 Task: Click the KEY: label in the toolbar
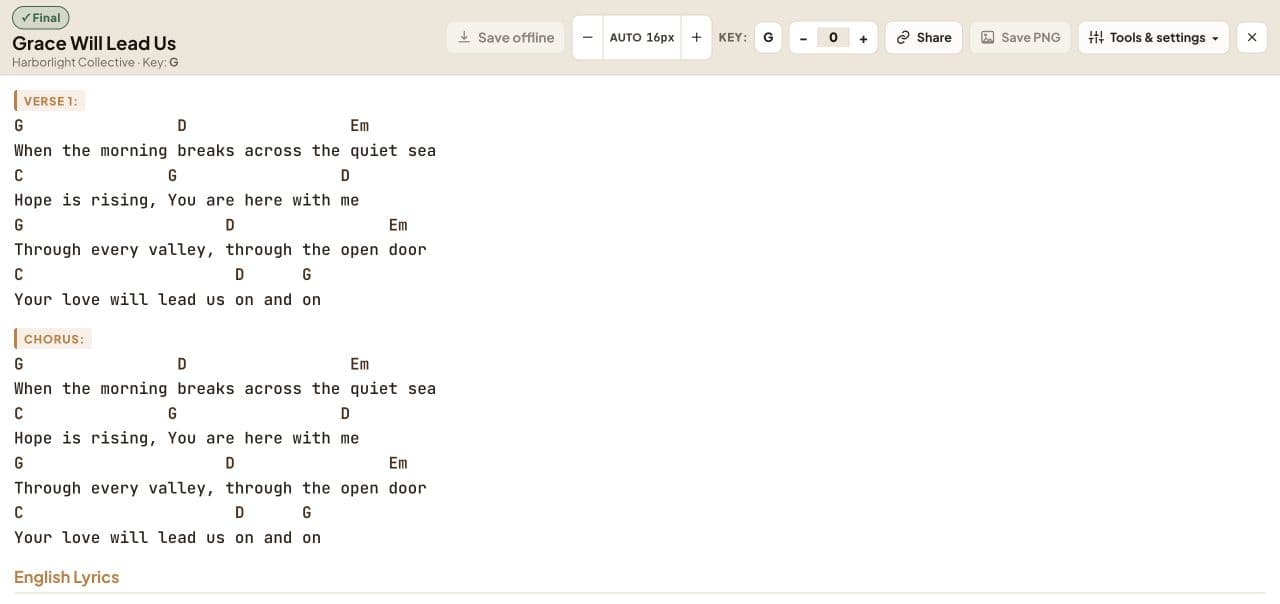[733, 37]
